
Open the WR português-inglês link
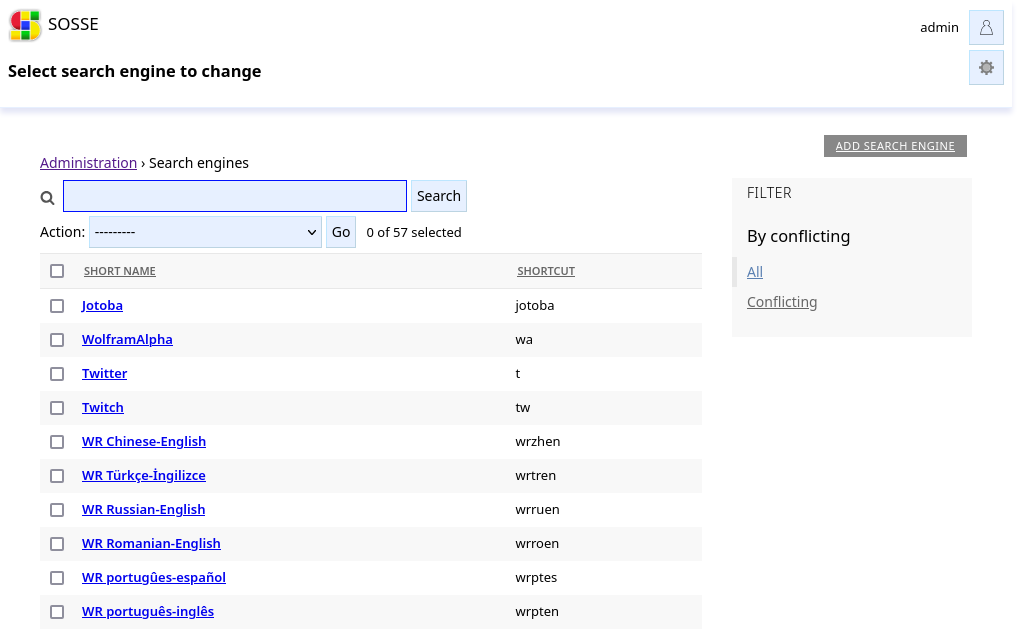[x=148, y=611]
